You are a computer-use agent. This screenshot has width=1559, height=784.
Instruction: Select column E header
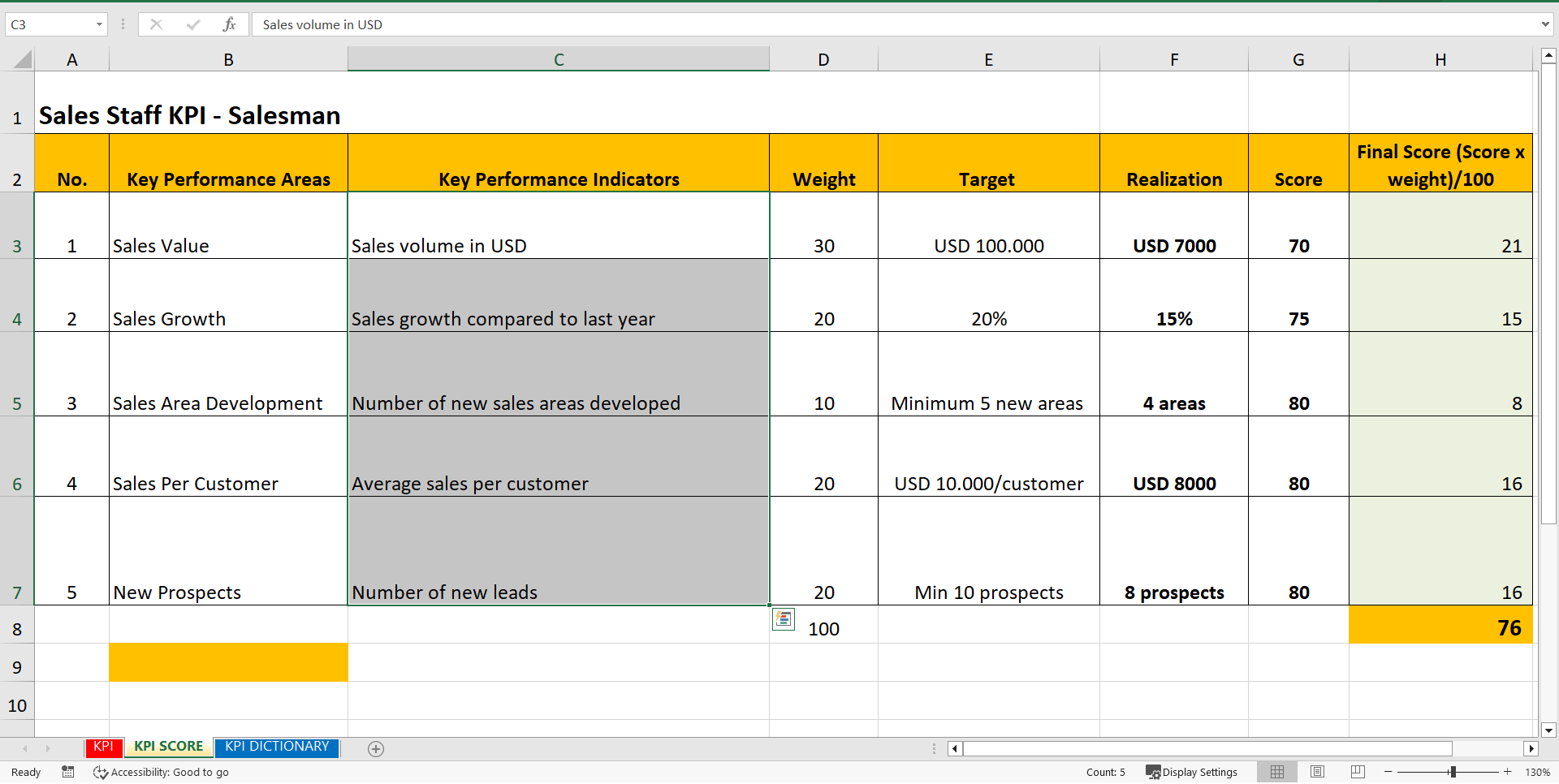click(x=988, y=59)
